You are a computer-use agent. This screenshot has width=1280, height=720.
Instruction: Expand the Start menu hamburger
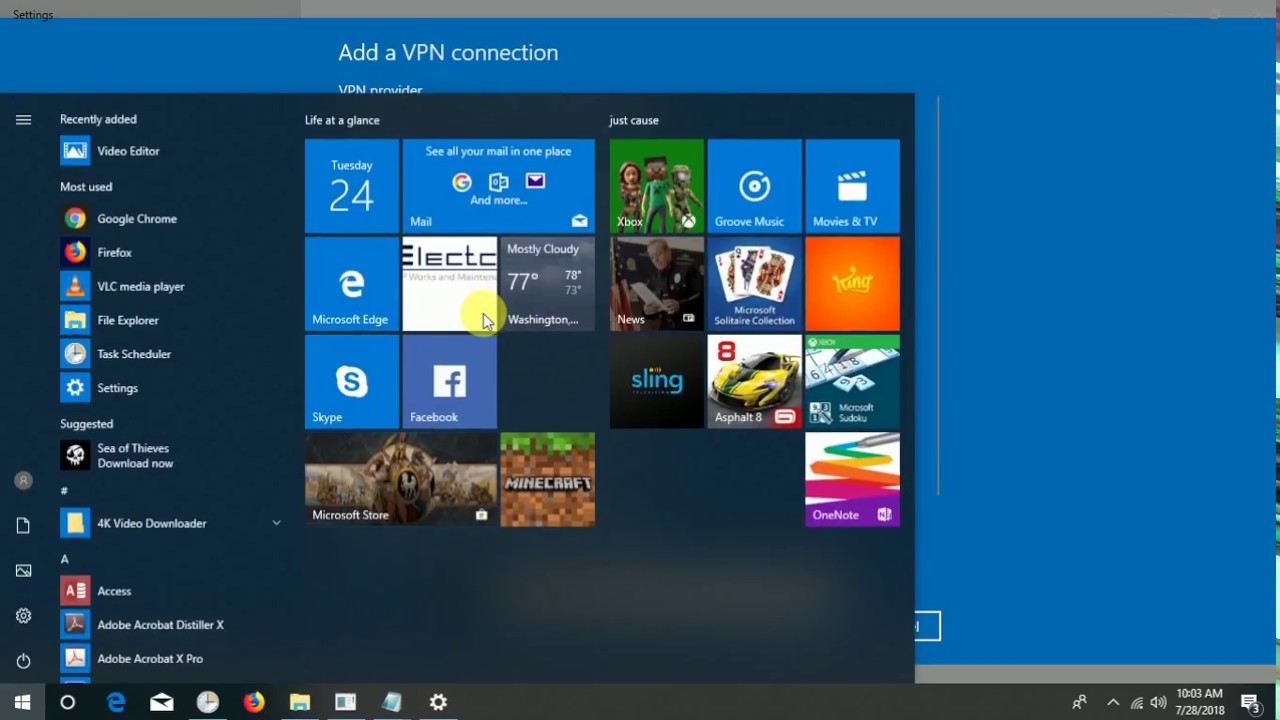point(23,120)
